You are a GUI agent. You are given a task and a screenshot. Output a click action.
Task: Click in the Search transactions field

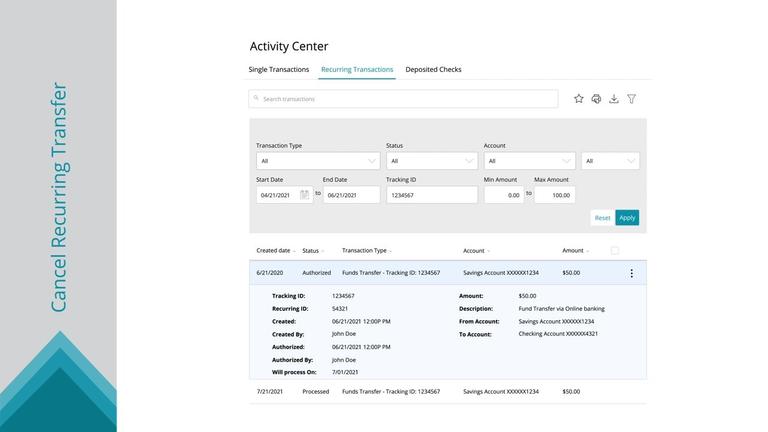coord(403,99)
